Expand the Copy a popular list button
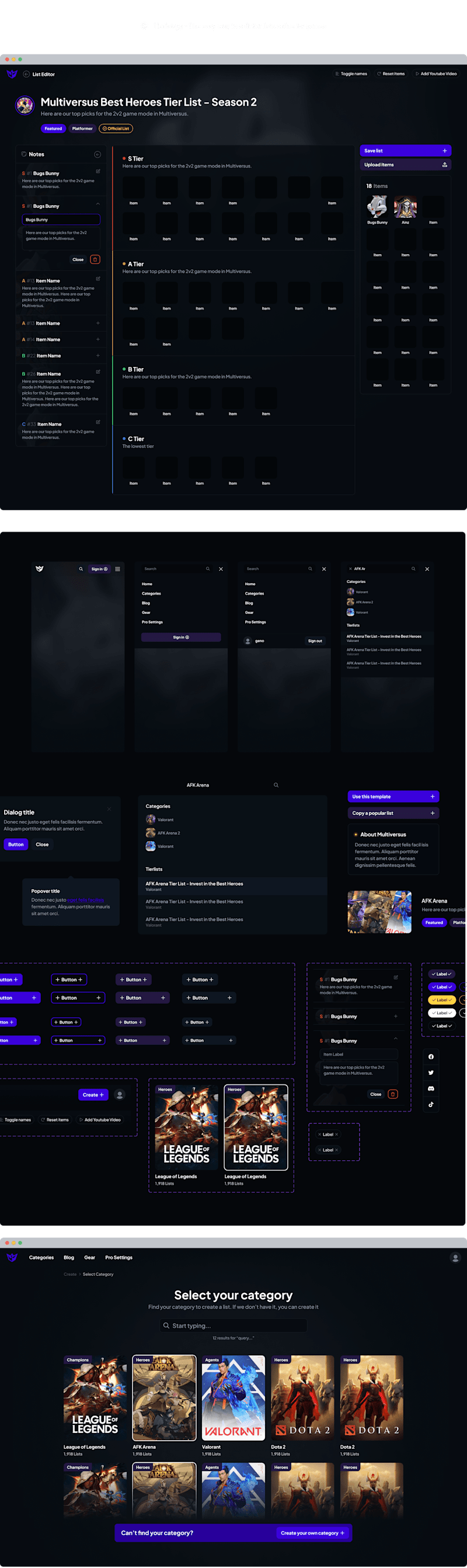The height and width of the screenshot is (1568, 467). (x=393, y=813)
